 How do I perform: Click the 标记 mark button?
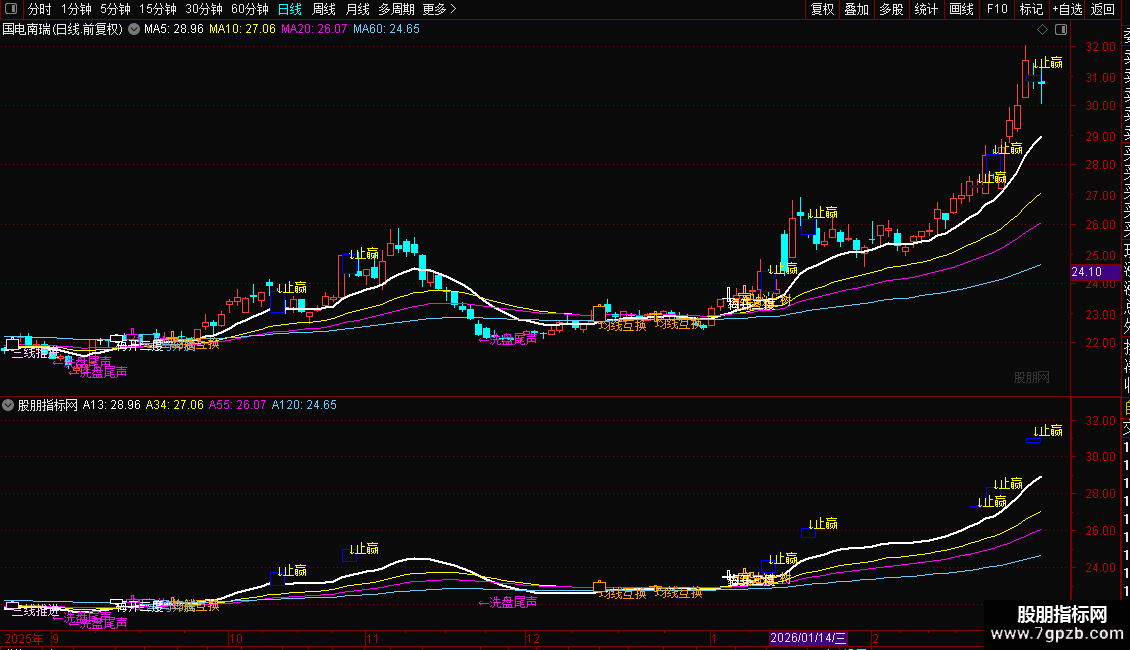pos(1031,9)
